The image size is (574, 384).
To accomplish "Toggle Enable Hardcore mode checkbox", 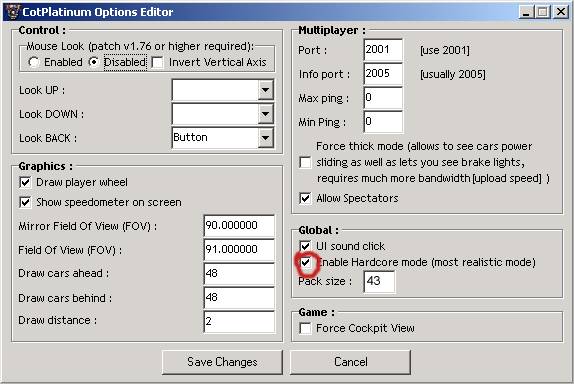I will pyautogui.click(x=305, y=262).
